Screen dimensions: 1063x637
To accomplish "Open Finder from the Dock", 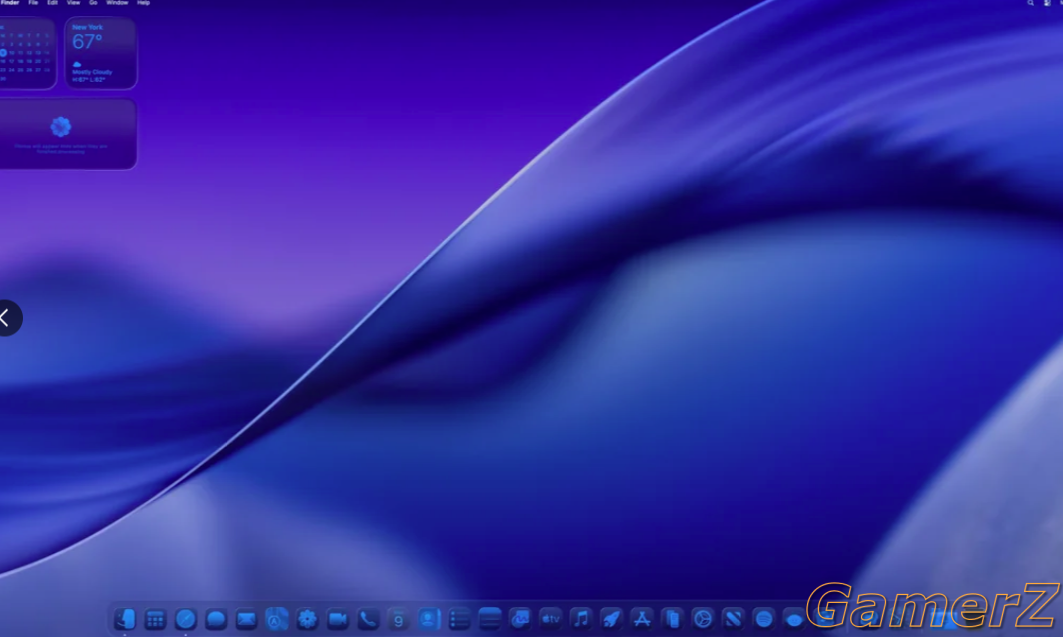I will (x=125, y=619).
